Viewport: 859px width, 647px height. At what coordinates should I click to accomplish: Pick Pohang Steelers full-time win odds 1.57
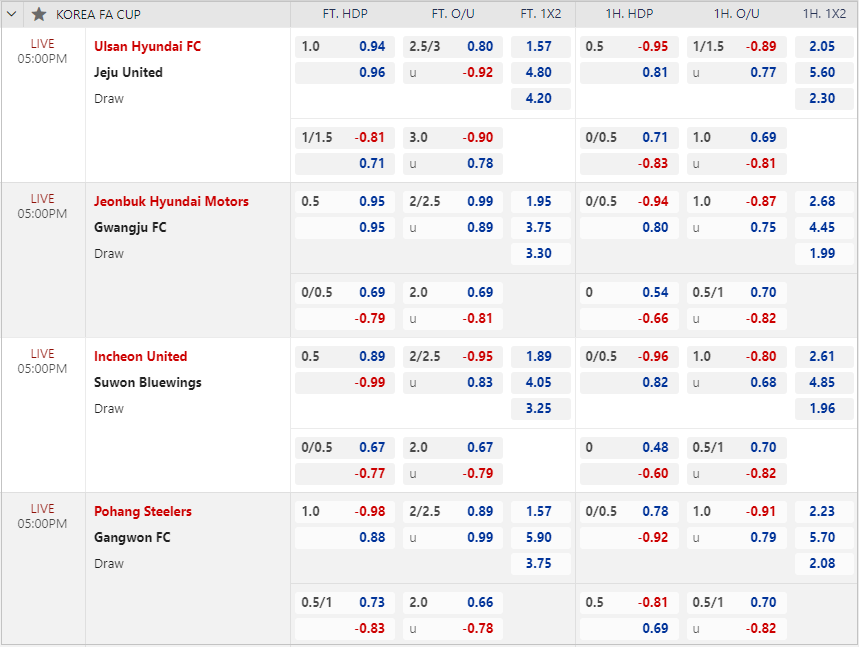pyautogui.click(x=540, y=512)
